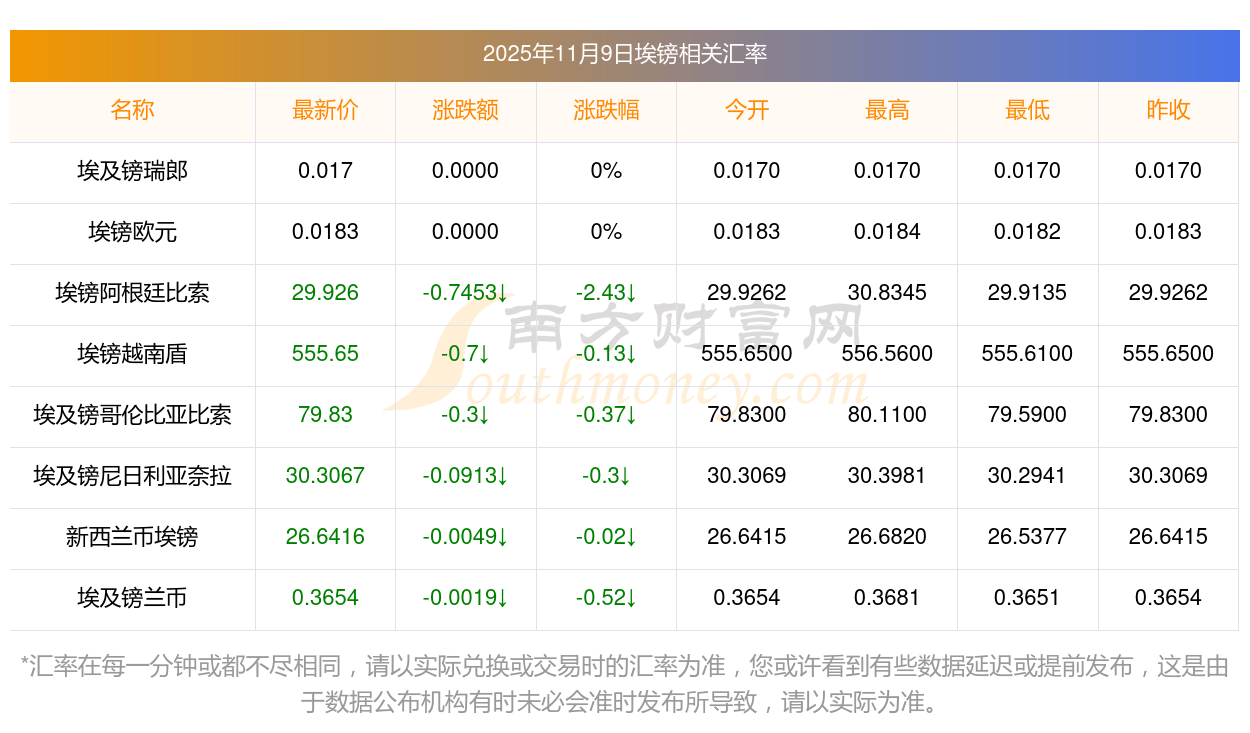Click the percent change -0.02↓

pos(606,537)
